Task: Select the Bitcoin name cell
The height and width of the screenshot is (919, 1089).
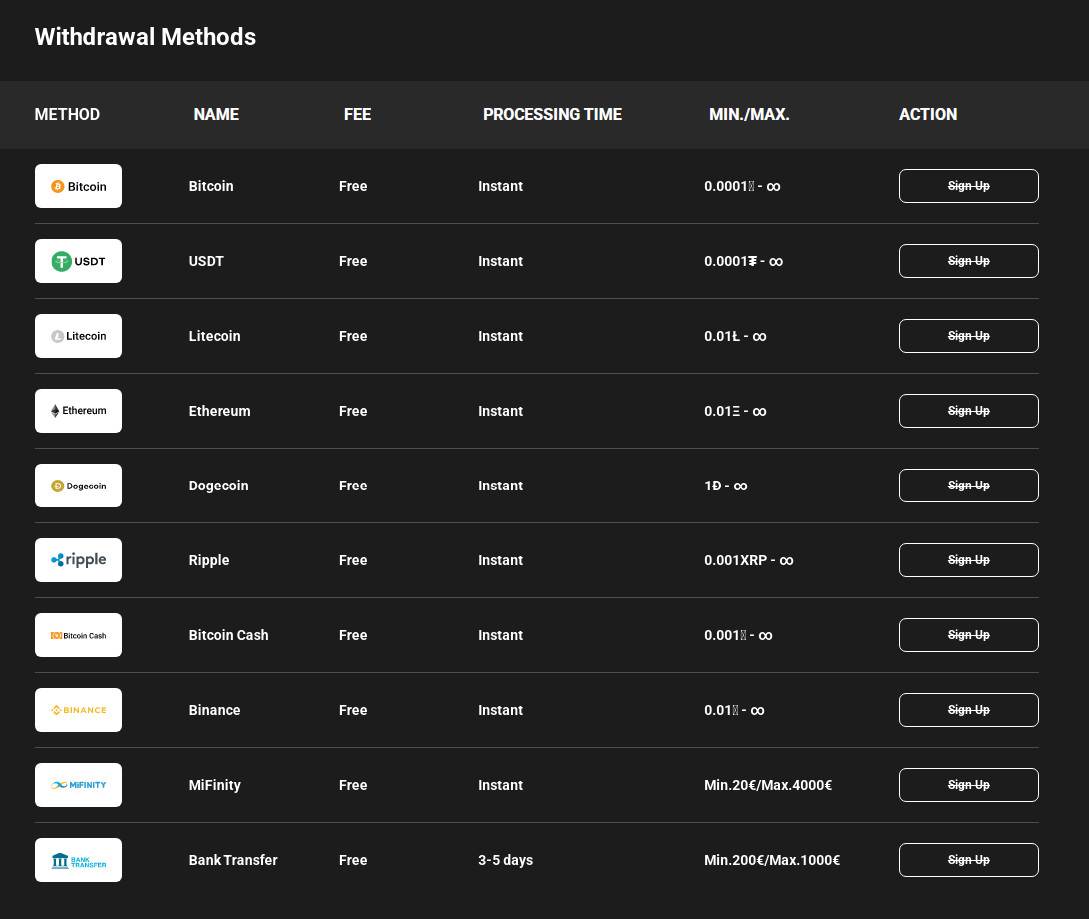Action: pos(211,186)
